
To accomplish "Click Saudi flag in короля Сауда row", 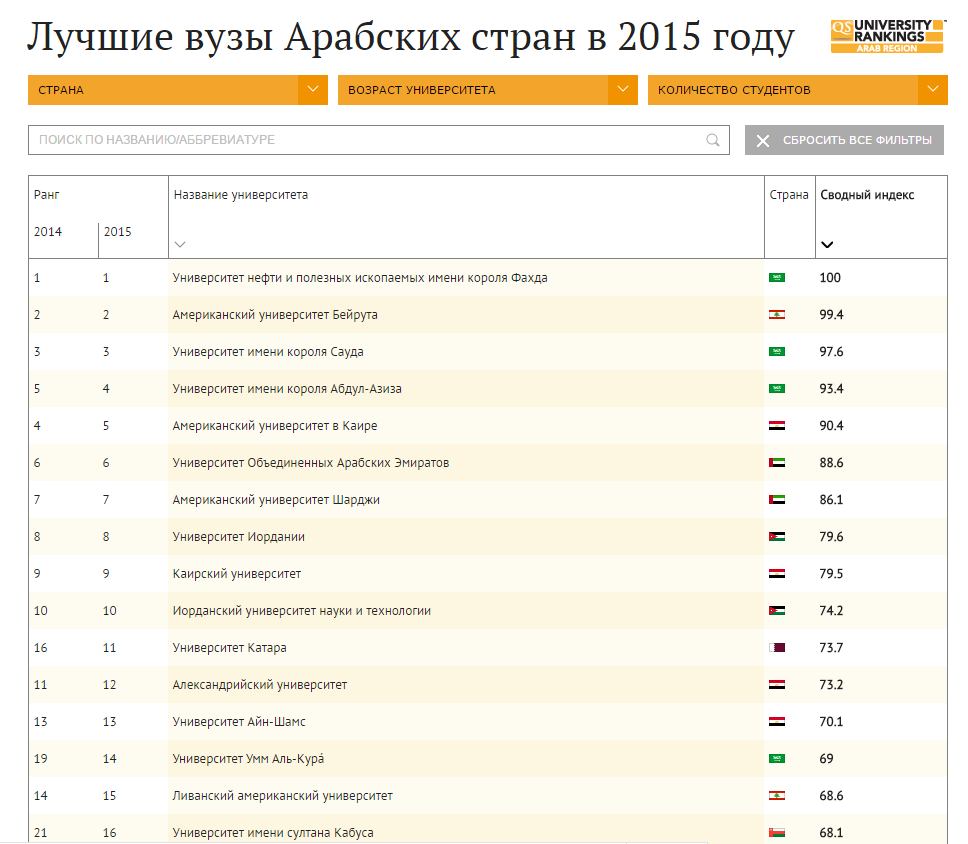I will tap(777, 352).
